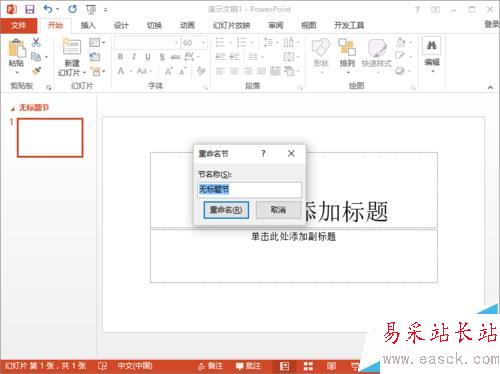This screenshot has height=374, width=500.
Task: Switch to the Slide Show tab
Action: (232, 25)
